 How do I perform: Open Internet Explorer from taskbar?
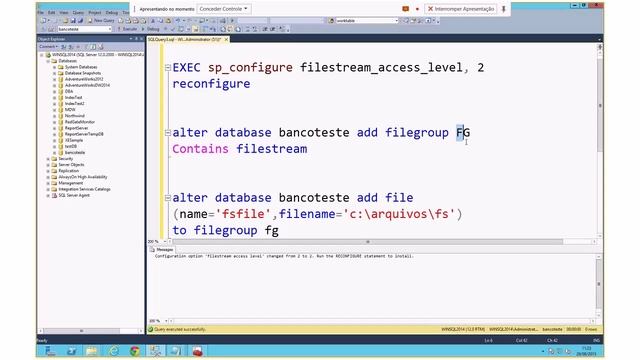point(113,350)
